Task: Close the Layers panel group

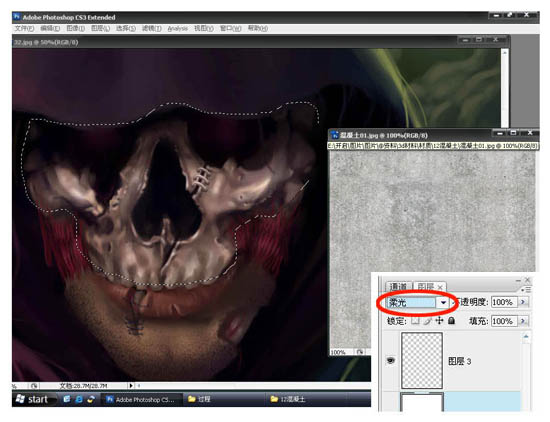Action: (x=528, y=280)
